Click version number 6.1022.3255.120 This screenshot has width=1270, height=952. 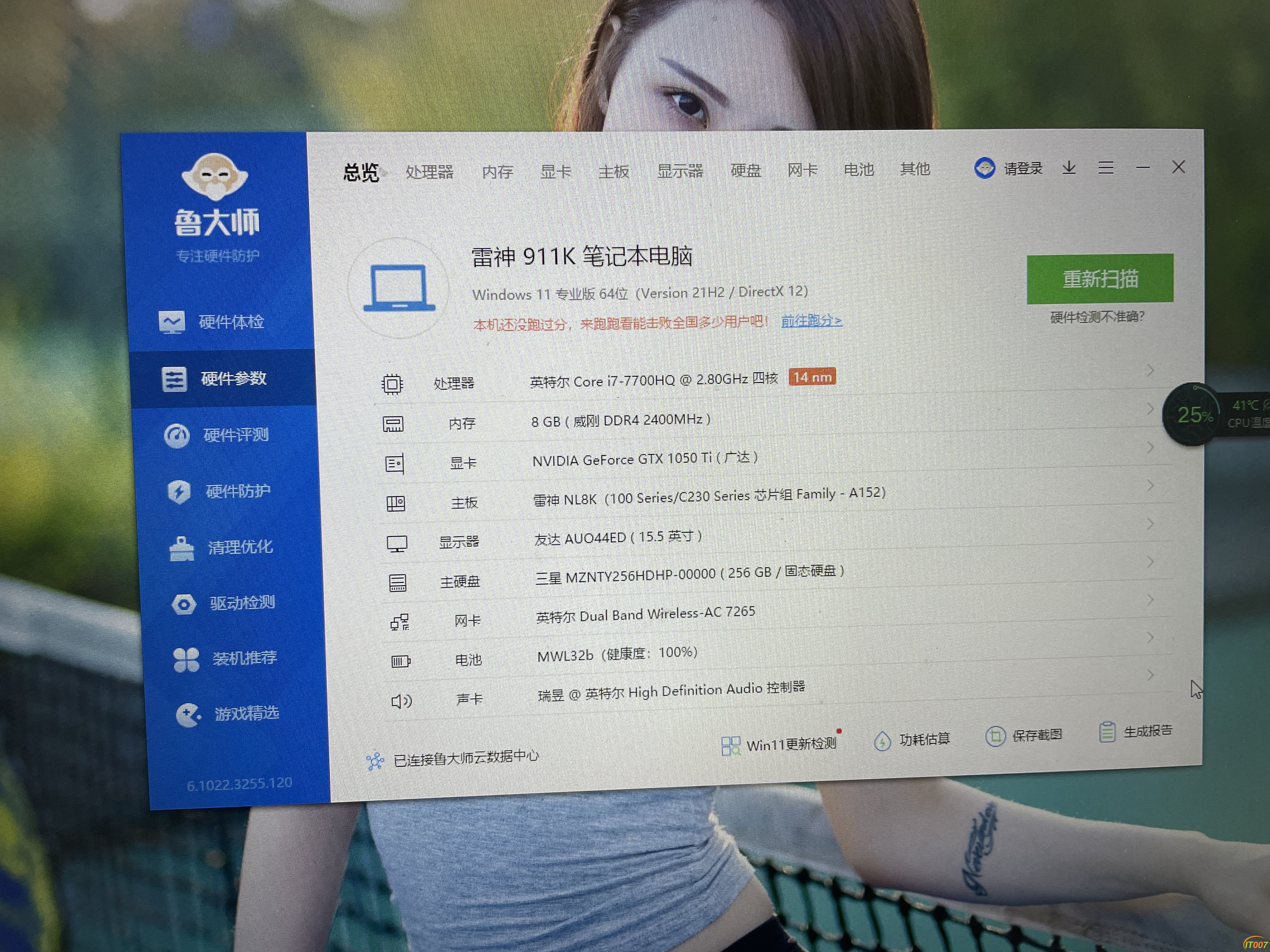point(239,785)
